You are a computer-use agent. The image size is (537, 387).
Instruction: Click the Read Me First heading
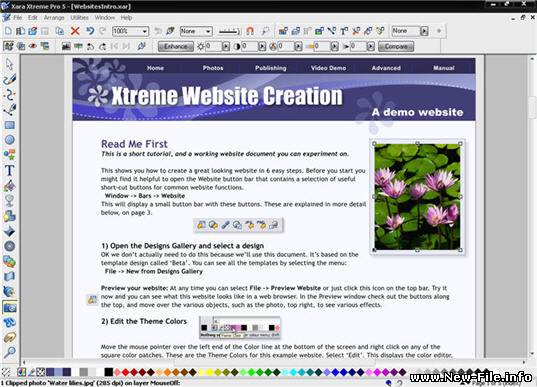coord(134,144)
